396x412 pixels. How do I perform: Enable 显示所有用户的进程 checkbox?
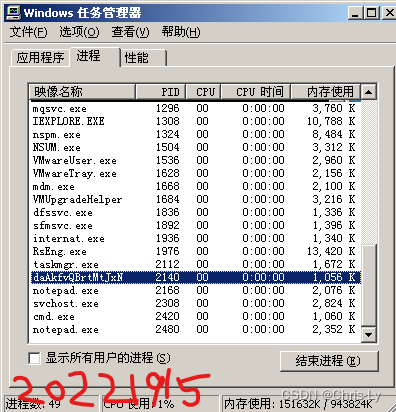point(35,359)
